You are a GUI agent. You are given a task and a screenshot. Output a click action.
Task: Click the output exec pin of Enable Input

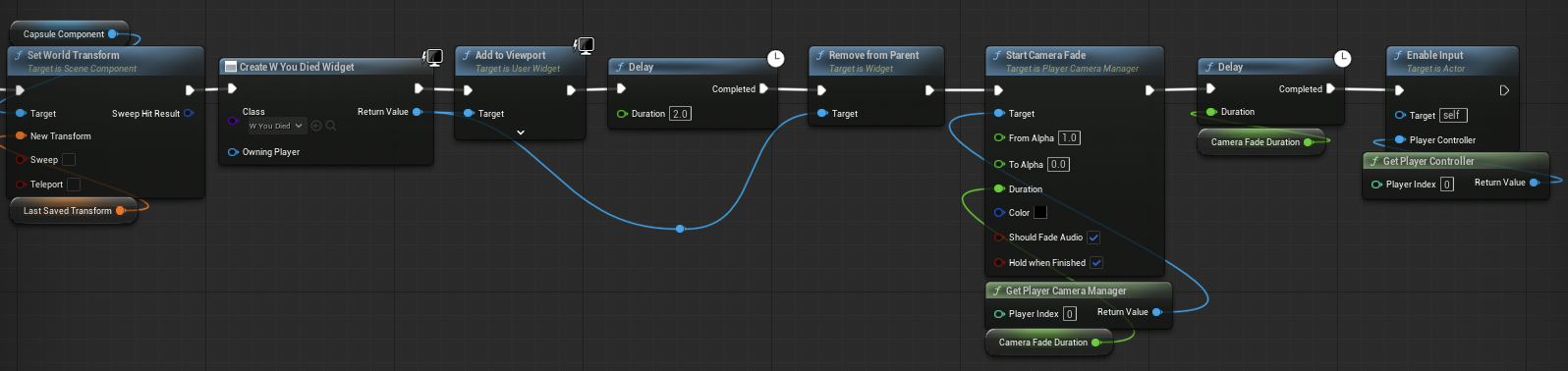point(1504,90)
